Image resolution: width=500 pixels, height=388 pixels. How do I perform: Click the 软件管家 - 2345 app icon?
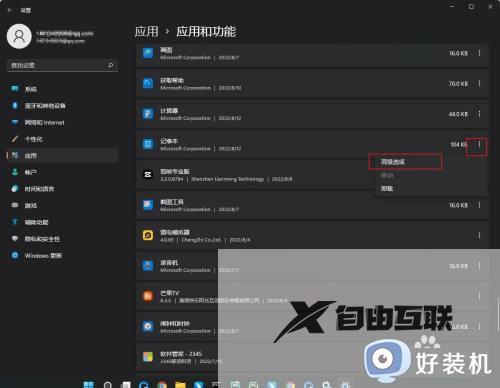[148, 357]
